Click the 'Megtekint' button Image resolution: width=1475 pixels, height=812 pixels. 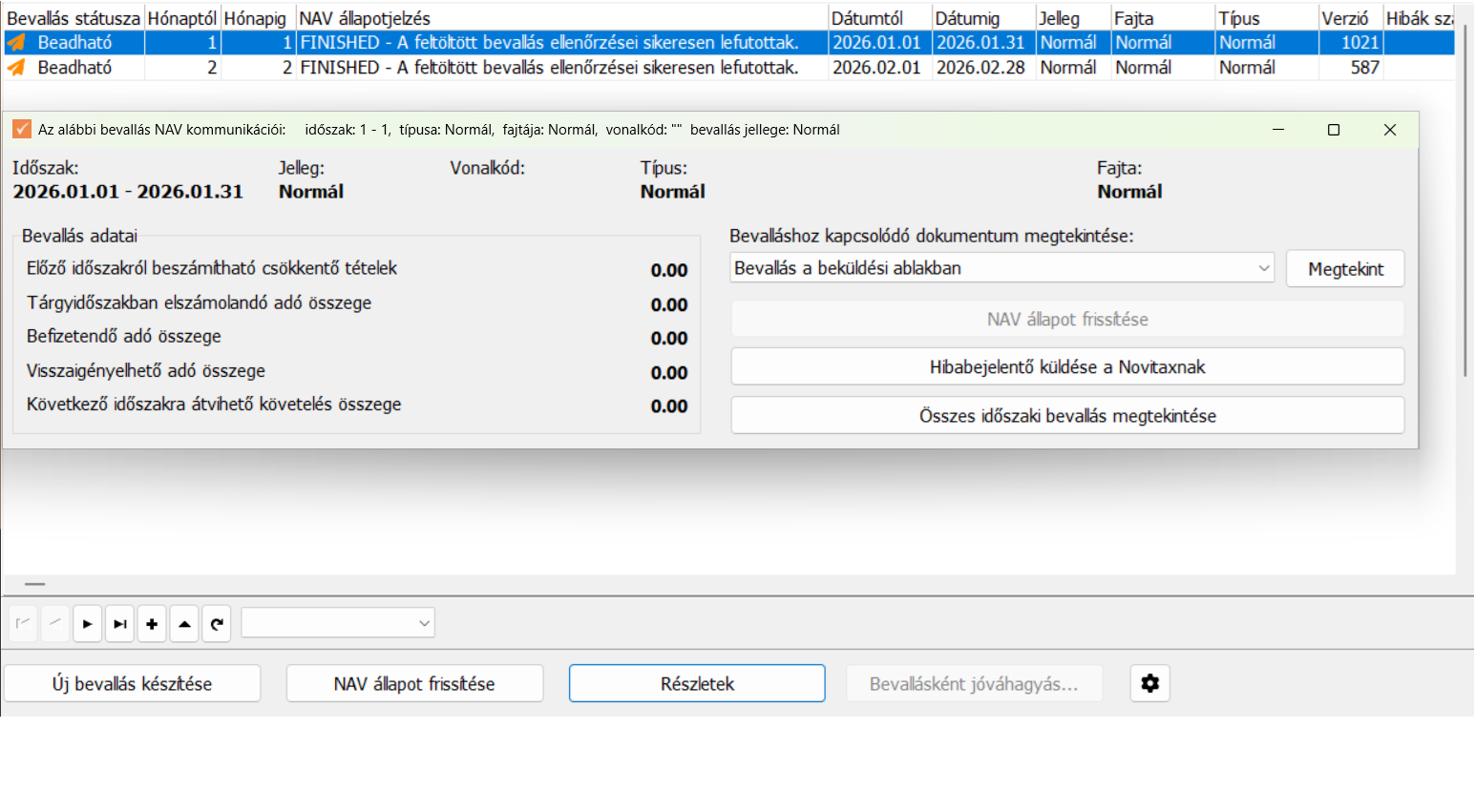coord(1345,269)
